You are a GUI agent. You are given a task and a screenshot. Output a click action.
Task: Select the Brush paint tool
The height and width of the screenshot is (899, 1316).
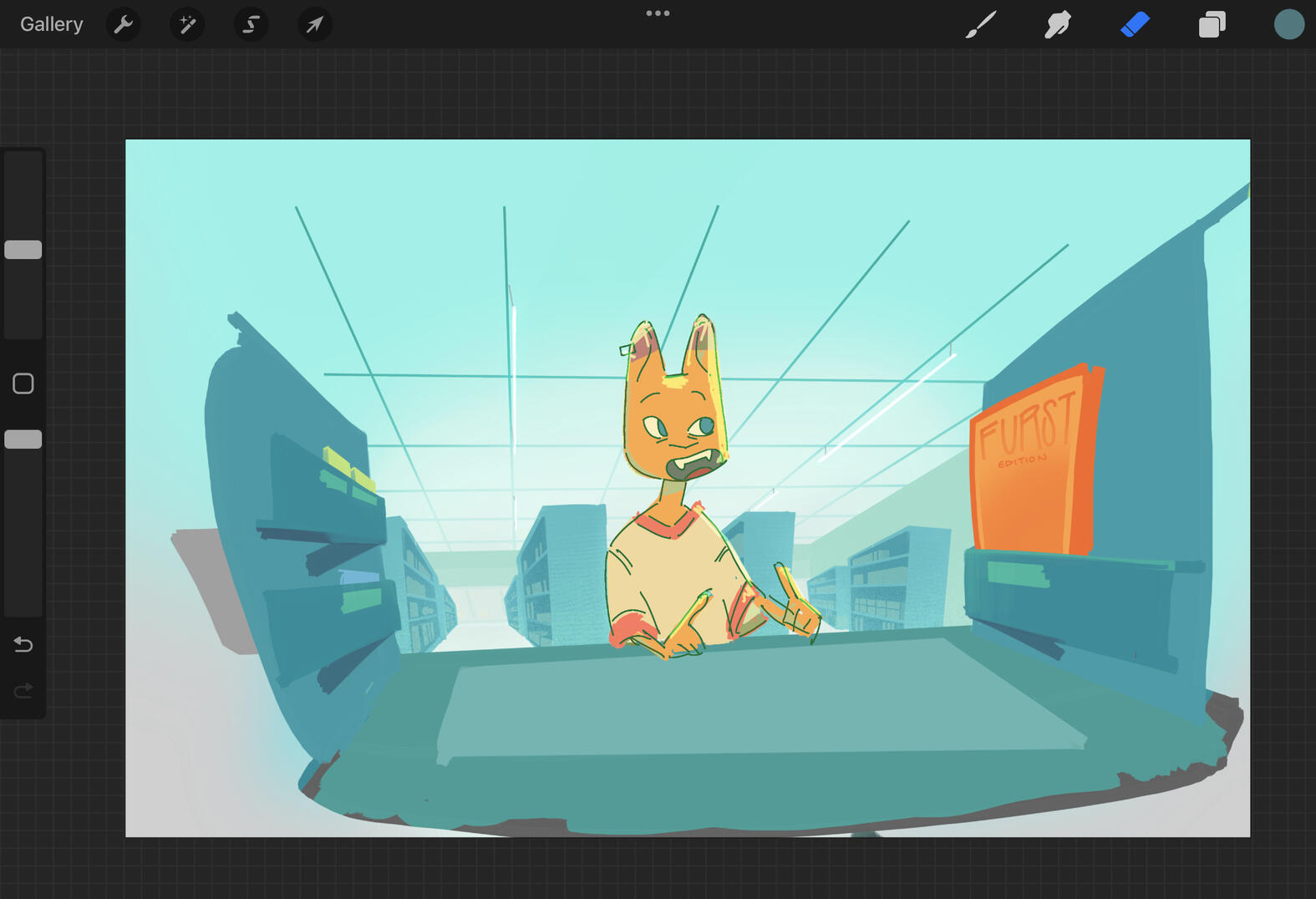point(981,24)
